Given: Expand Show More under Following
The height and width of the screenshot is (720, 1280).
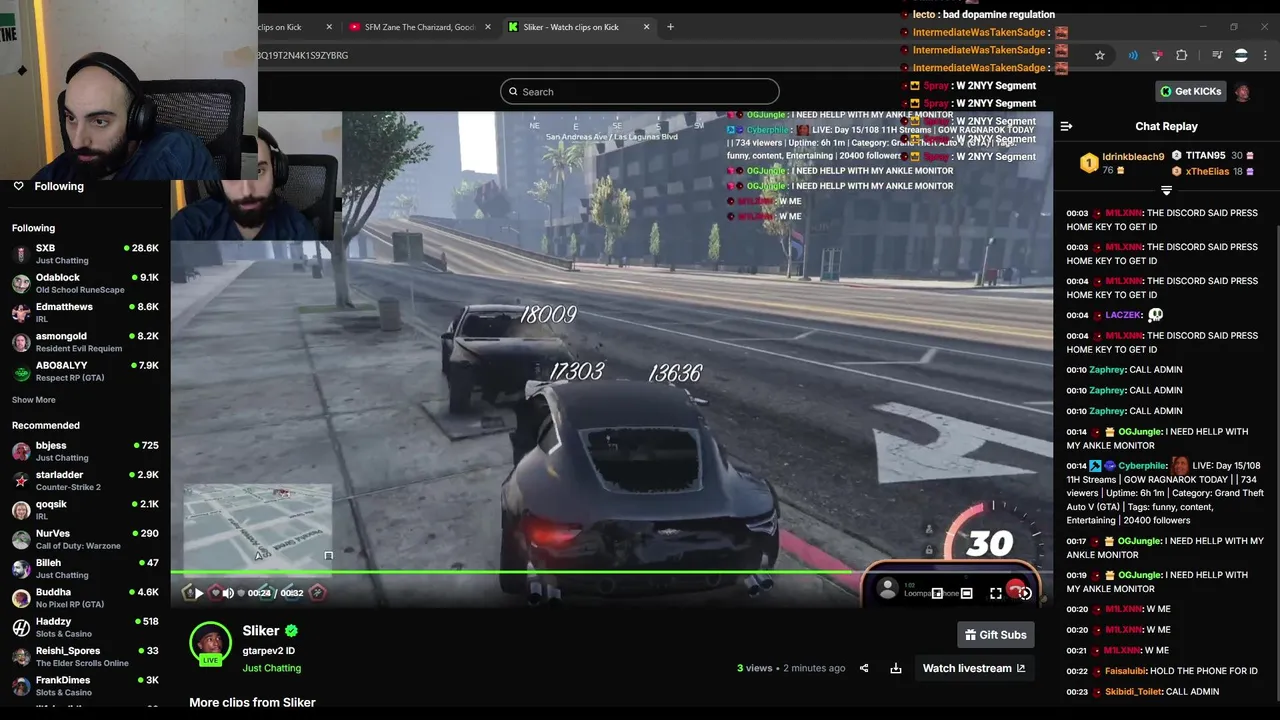Looking at the screenshot, I should click(x=34, y=400).
